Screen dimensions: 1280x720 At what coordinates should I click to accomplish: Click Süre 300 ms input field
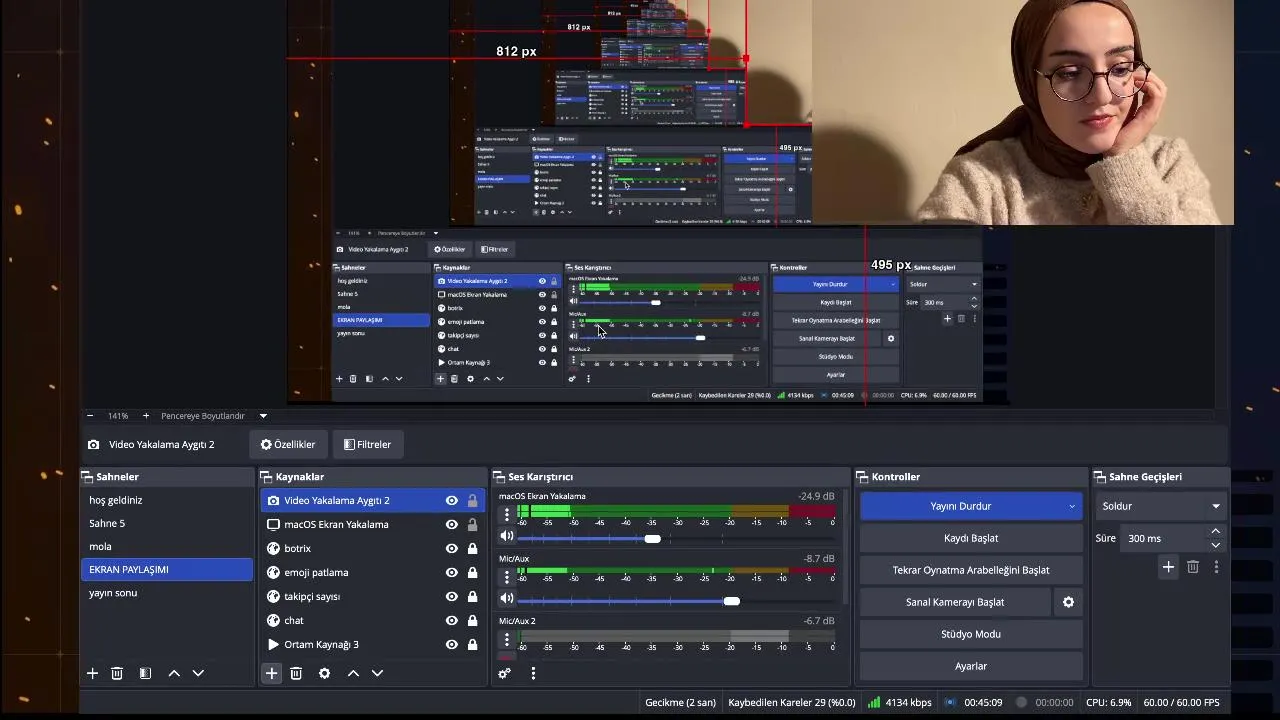click(x=1162, y=538)
